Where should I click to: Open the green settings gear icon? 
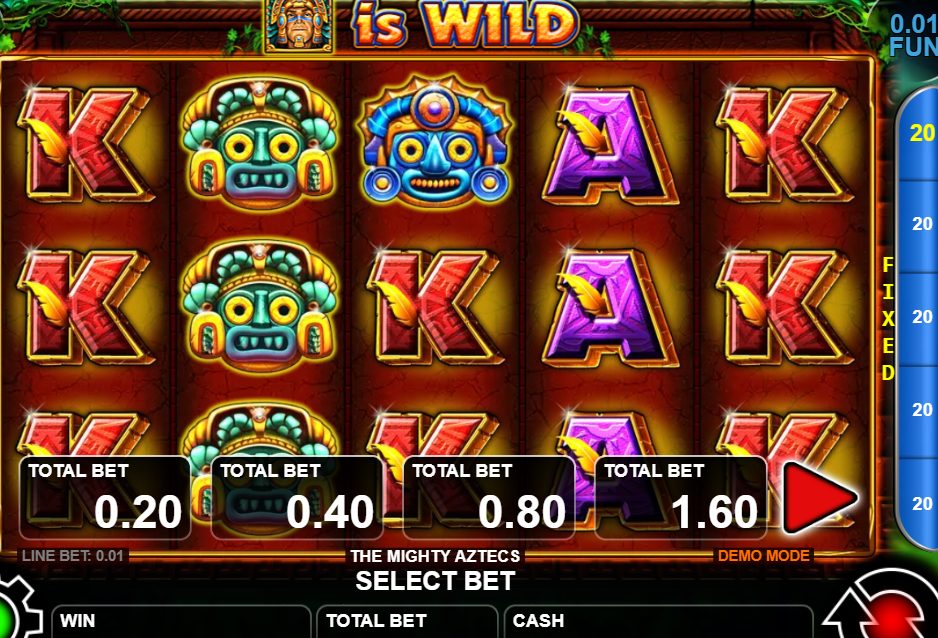tap(15, 610)
